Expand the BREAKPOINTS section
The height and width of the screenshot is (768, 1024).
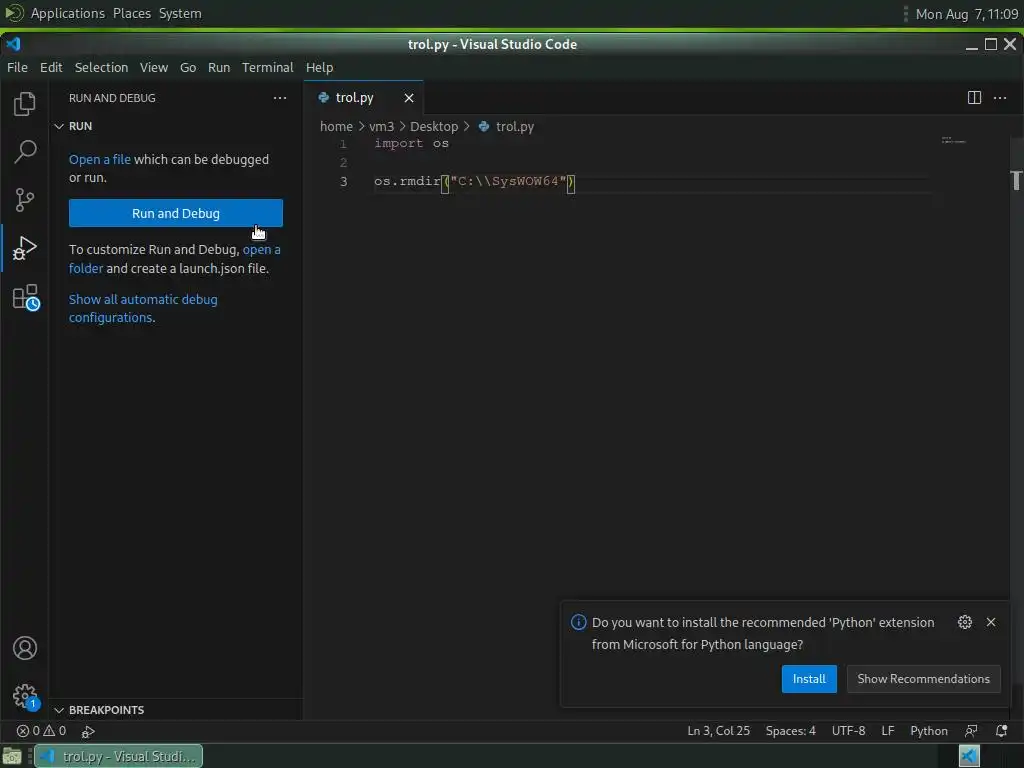click(x=99, y=710)
